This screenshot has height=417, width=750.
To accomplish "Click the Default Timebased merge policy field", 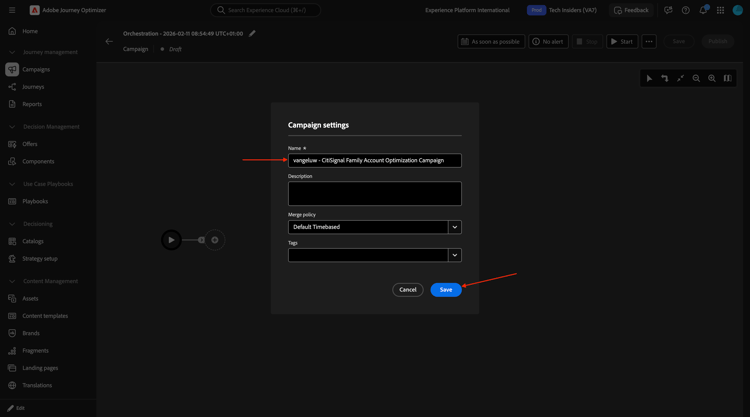I will [x=368, y=227].
